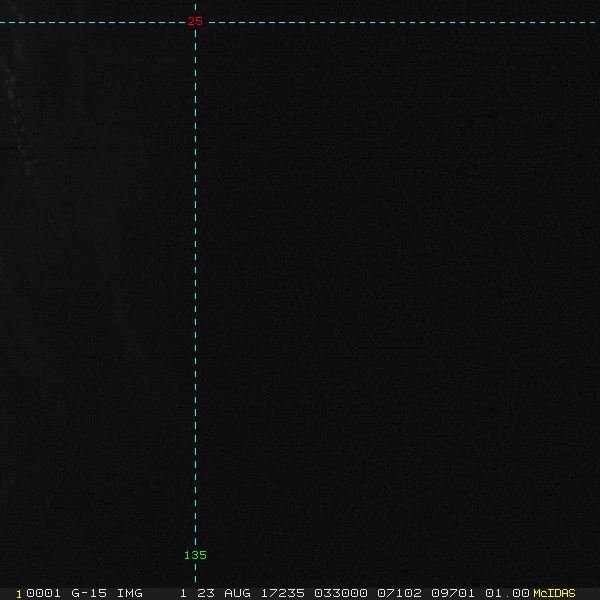
Task: Click the 033000 time value
Action: click(341, 593)
